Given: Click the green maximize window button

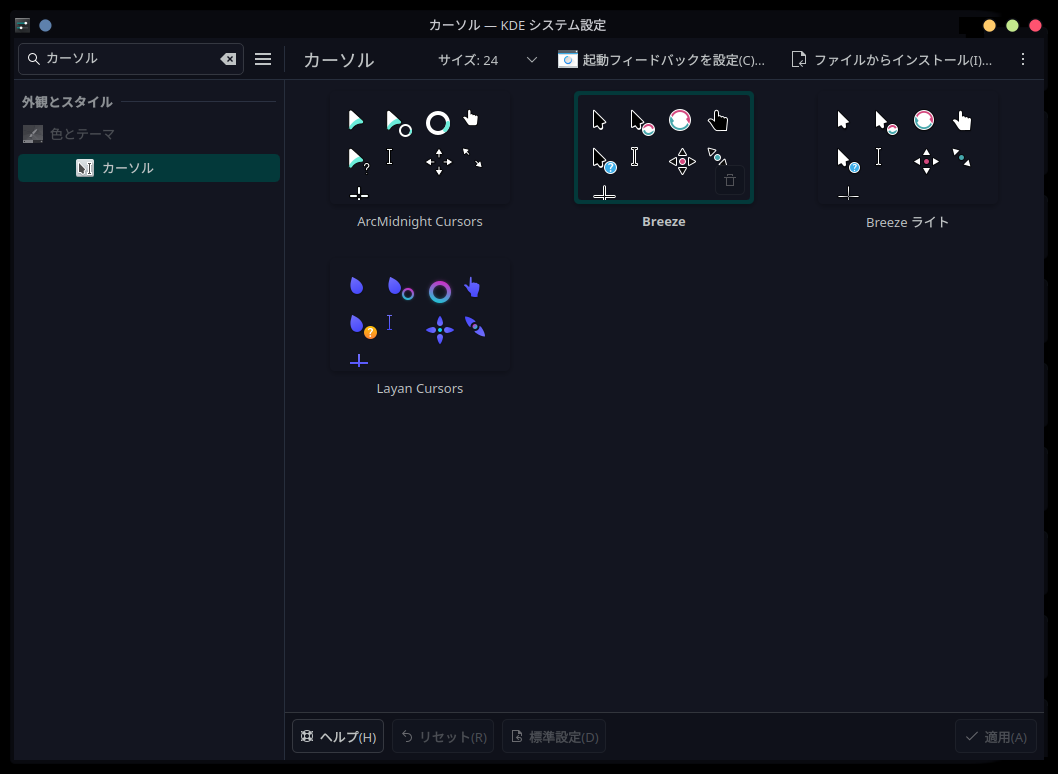Looking at the screenshot, I should click(1012, 26).
